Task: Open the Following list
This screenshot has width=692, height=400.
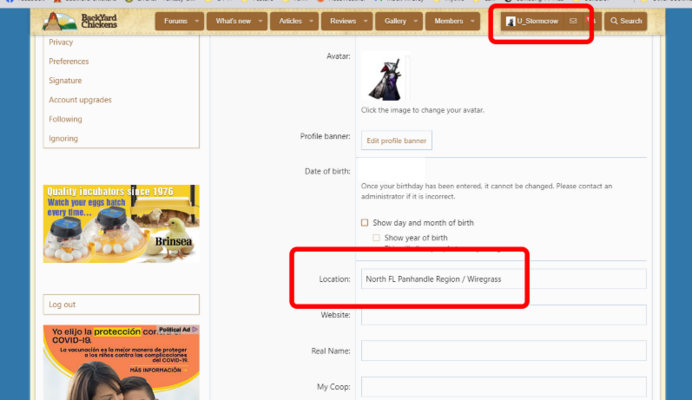Action: [65, 119]
